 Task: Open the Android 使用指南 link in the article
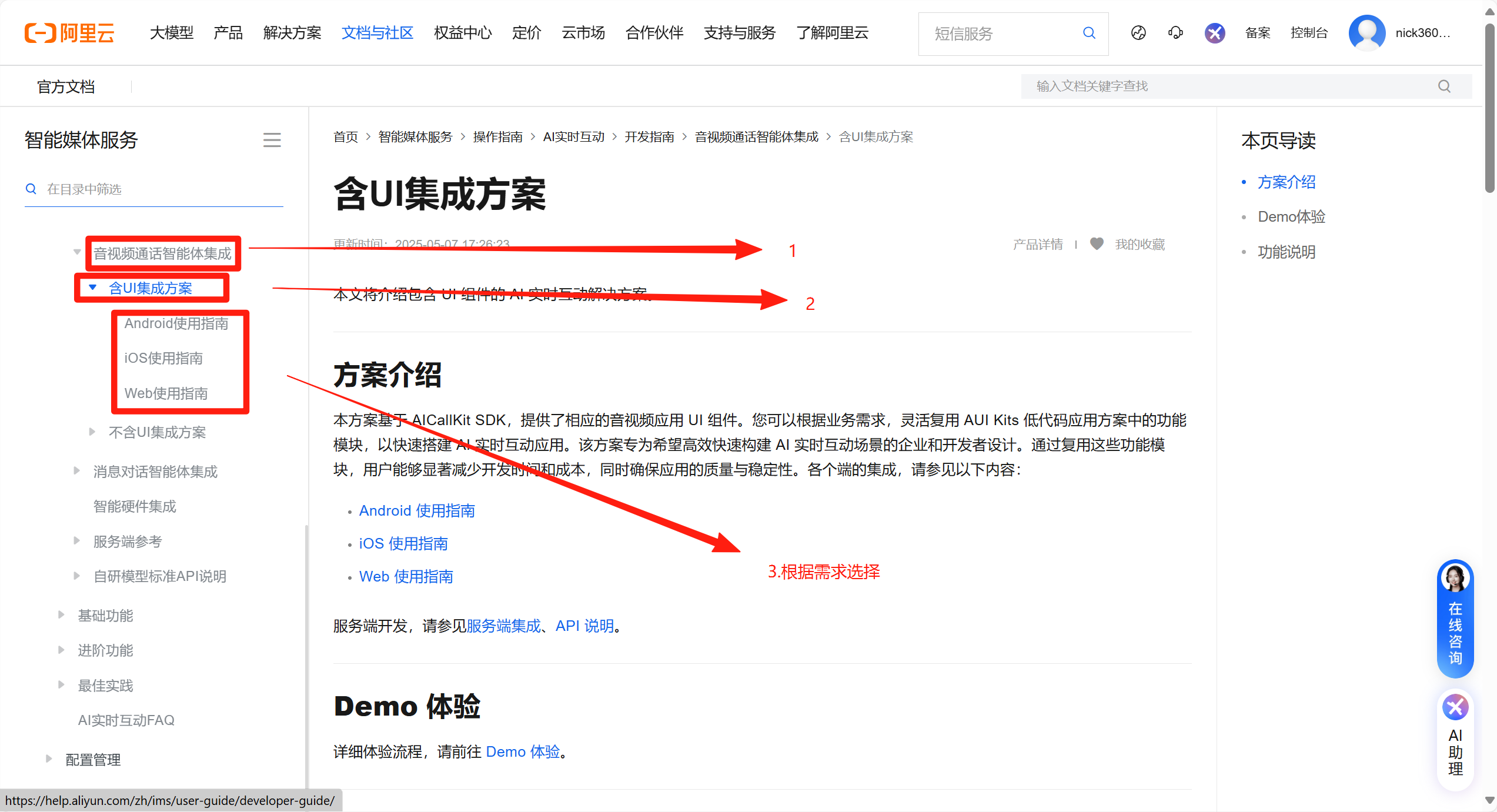417,510
